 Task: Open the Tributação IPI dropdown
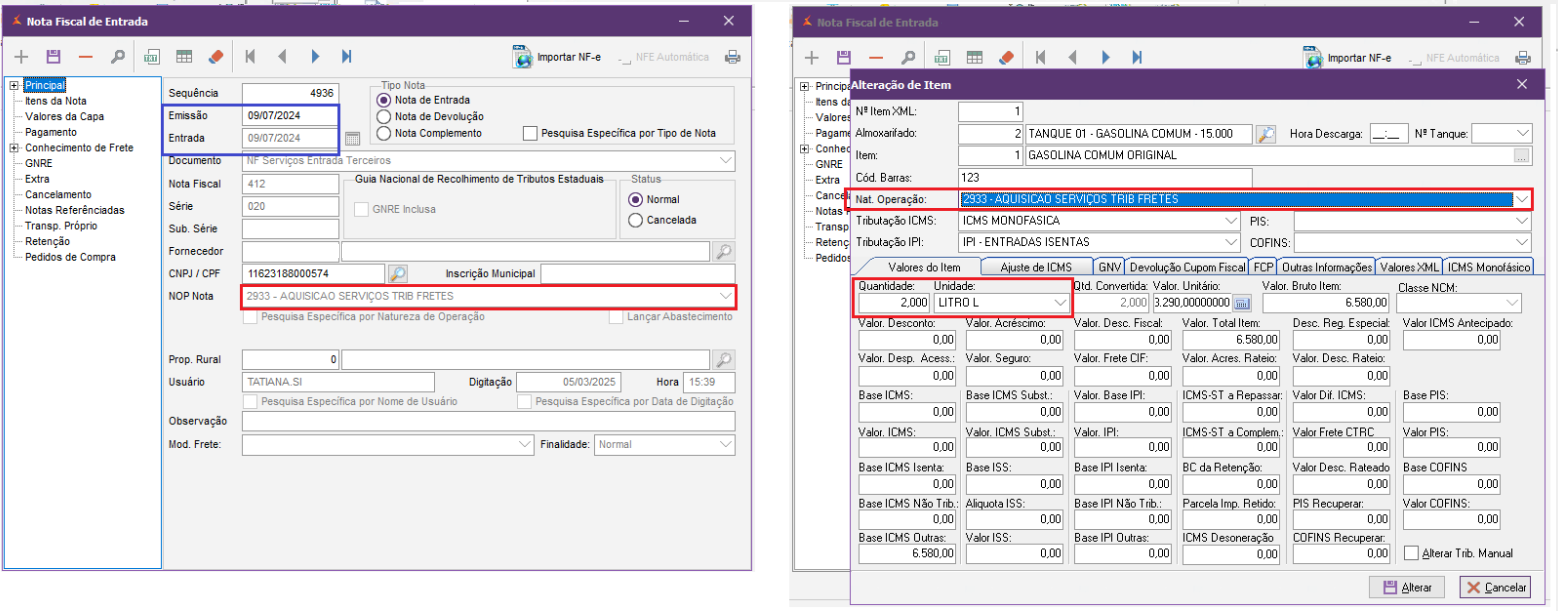pyautogui.click(x=1229, y=242)
